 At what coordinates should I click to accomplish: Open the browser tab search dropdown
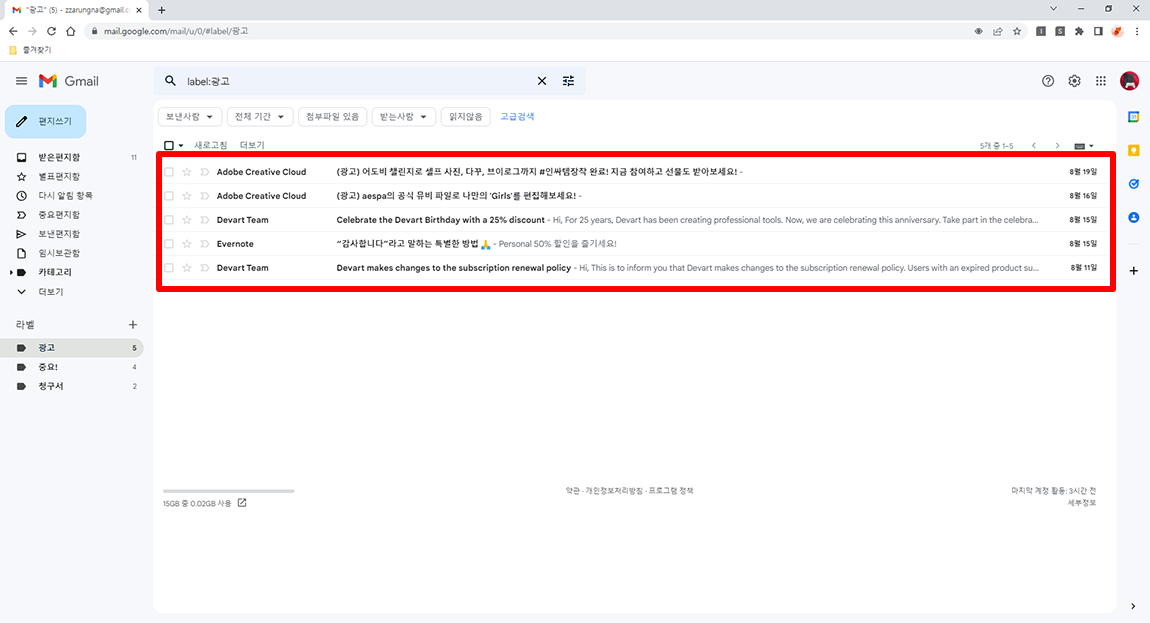pyautogui.click(x=1053, y=9)
